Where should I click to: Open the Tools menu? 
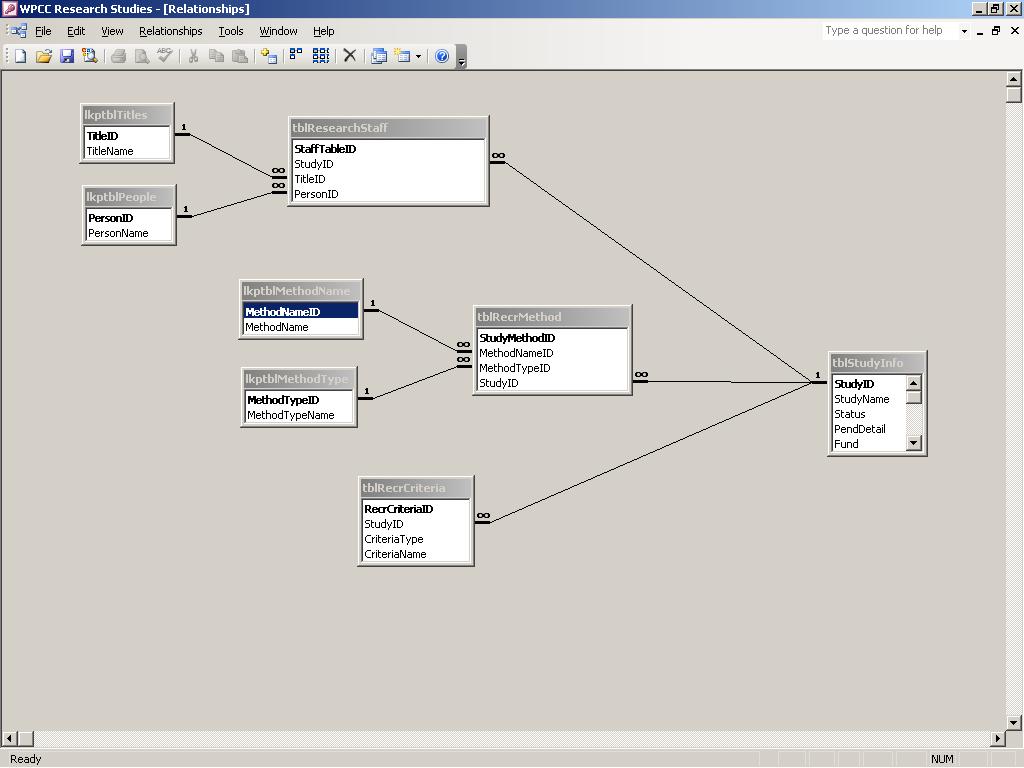(x=231, y=31)
